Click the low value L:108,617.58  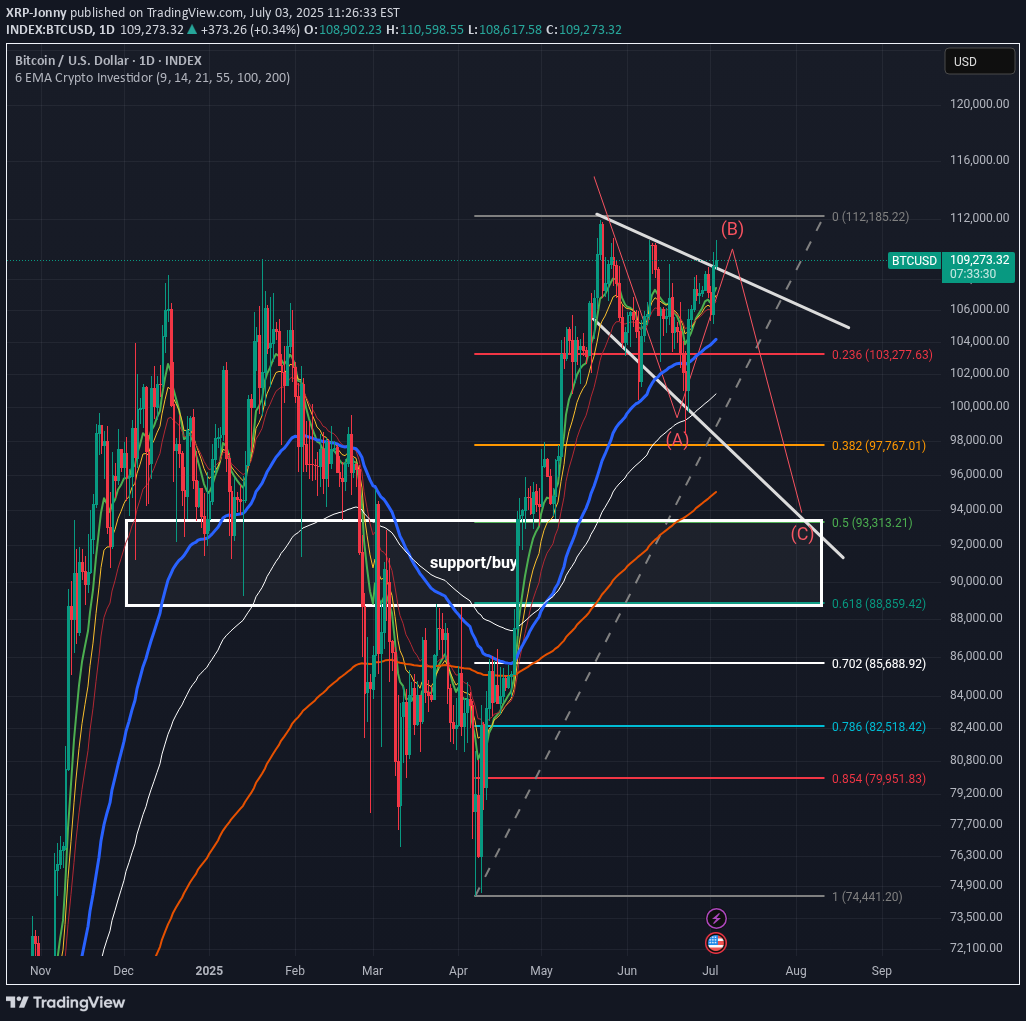pos(504,29)
